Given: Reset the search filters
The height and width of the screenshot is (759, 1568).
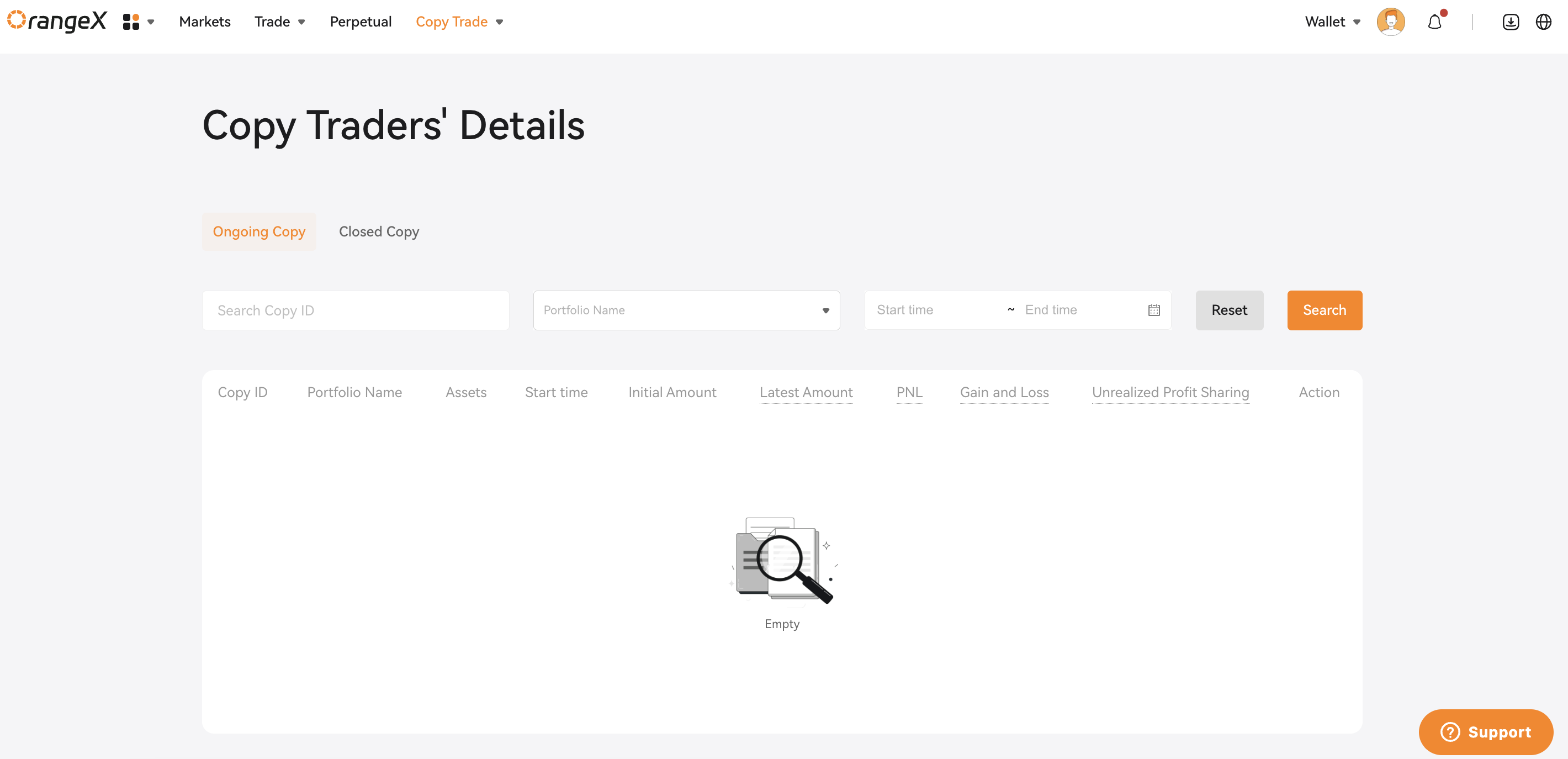Looking at the screenshot, I should coord(1229,310).
